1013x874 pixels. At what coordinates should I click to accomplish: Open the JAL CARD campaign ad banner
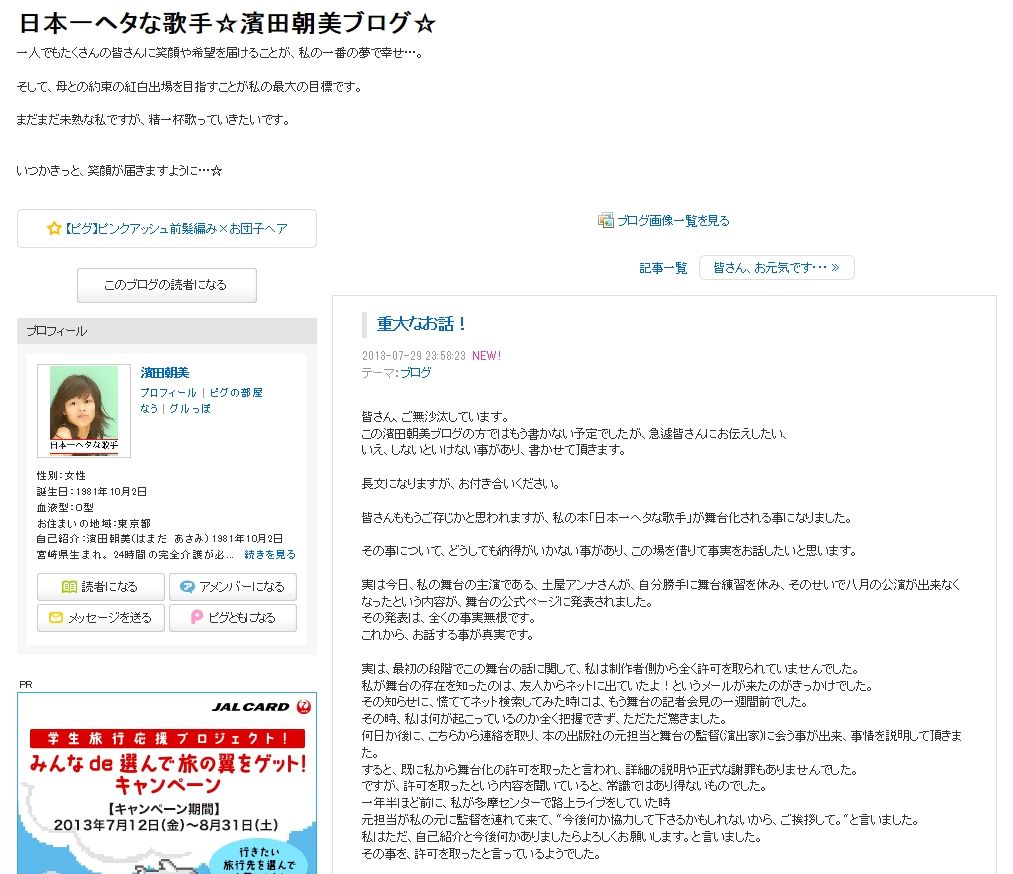coord(167,783)
